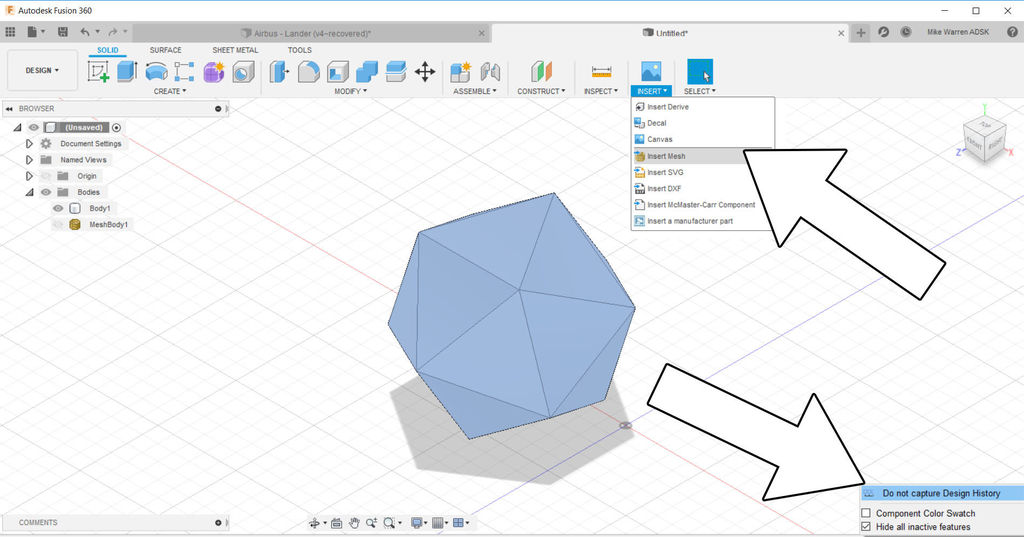Select the Extrude tool

[x=127, y=71]
